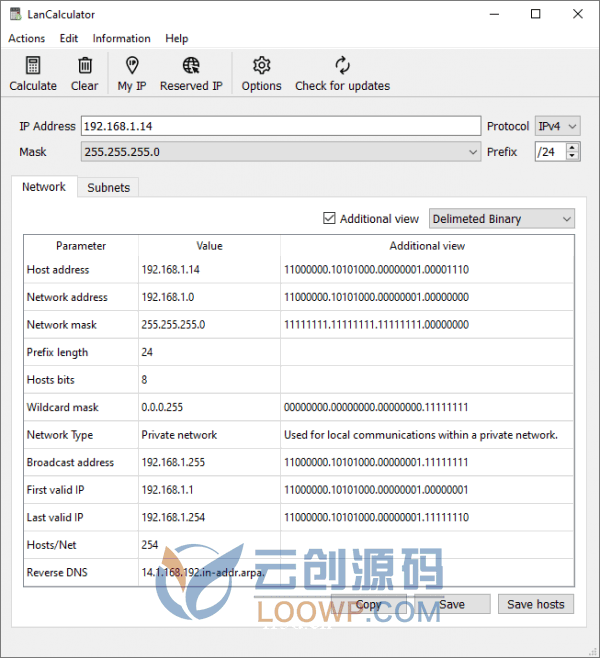Switch to the Subnets tab
This screenshot has height=658, width=600.
pos(109,188)
